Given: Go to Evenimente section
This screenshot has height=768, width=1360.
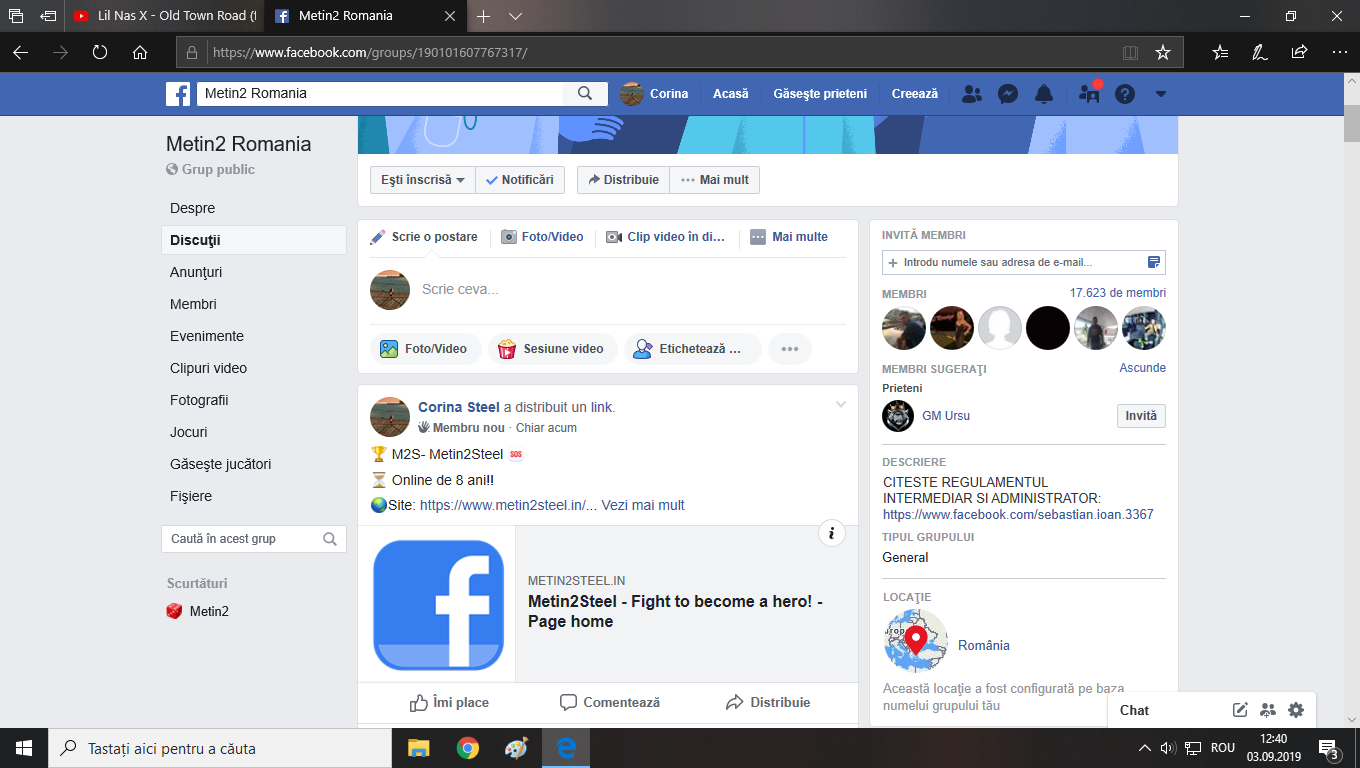Looking at the screenshot, I should click(x=207, y=336).
